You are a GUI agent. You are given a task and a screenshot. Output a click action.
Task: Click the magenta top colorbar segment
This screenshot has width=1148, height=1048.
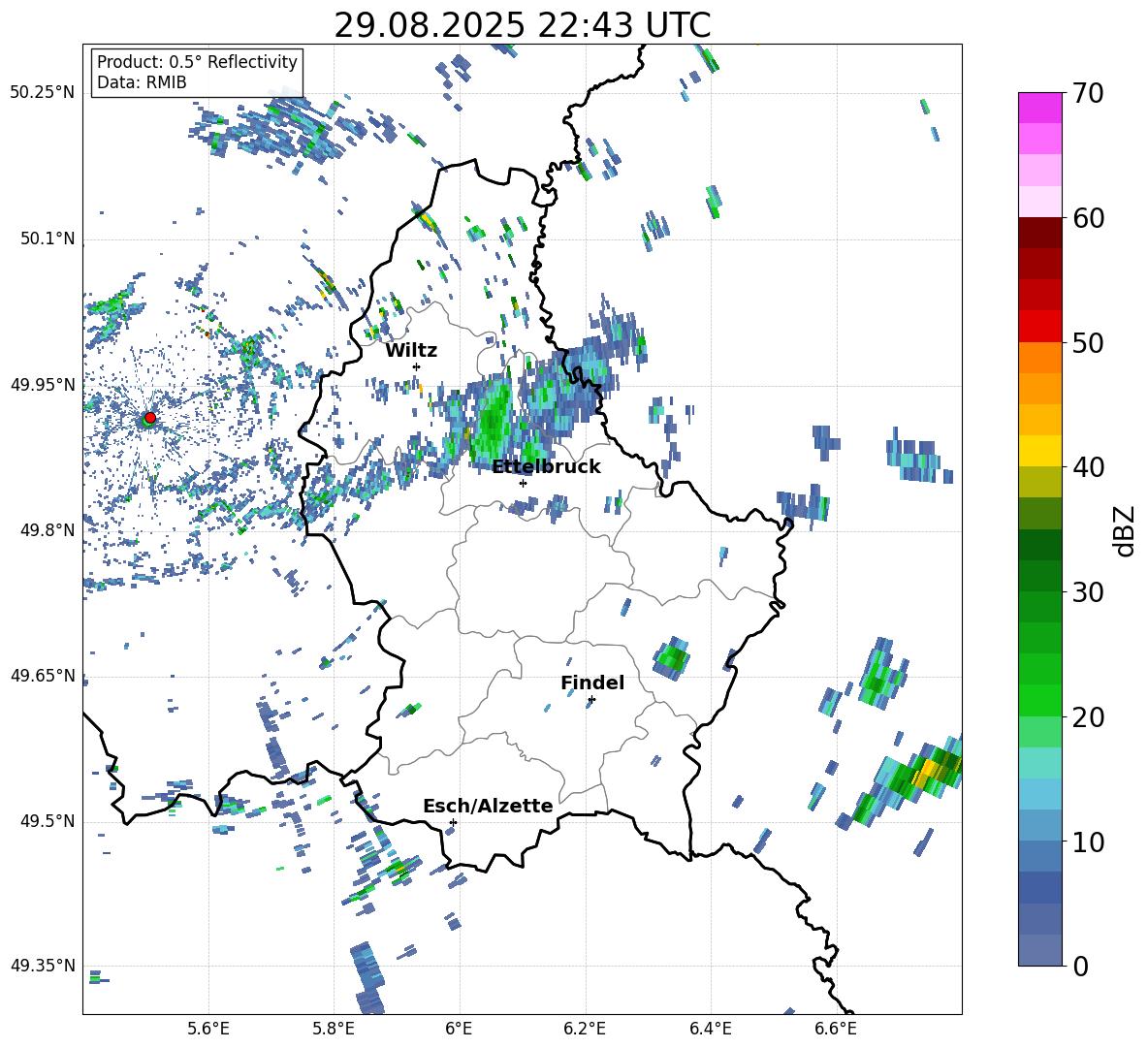1039,108
